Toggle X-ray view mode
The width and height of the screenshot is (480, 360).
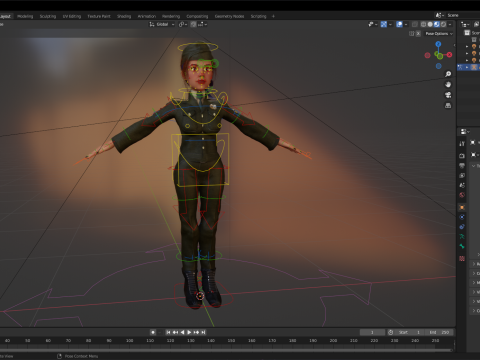coord(415,24)
